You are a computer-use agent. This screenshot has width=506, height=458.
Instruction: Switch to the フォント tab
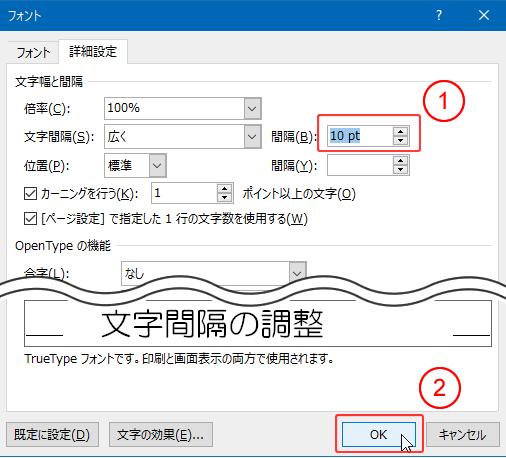click(x=33, y=52)
